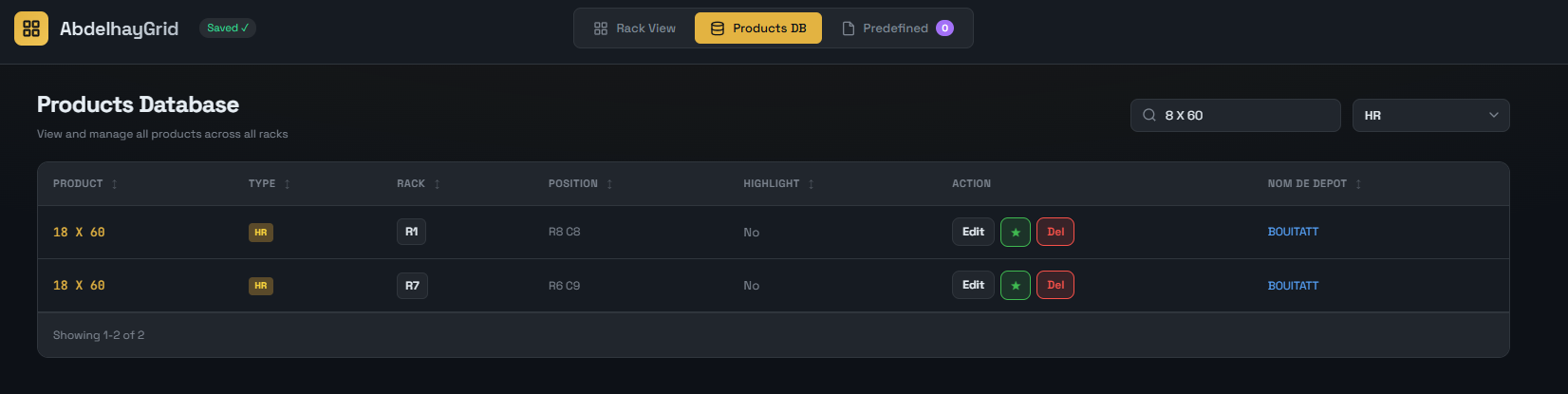Click the ACTION column header
1568x394 pixels.
(x=971, y=184)
